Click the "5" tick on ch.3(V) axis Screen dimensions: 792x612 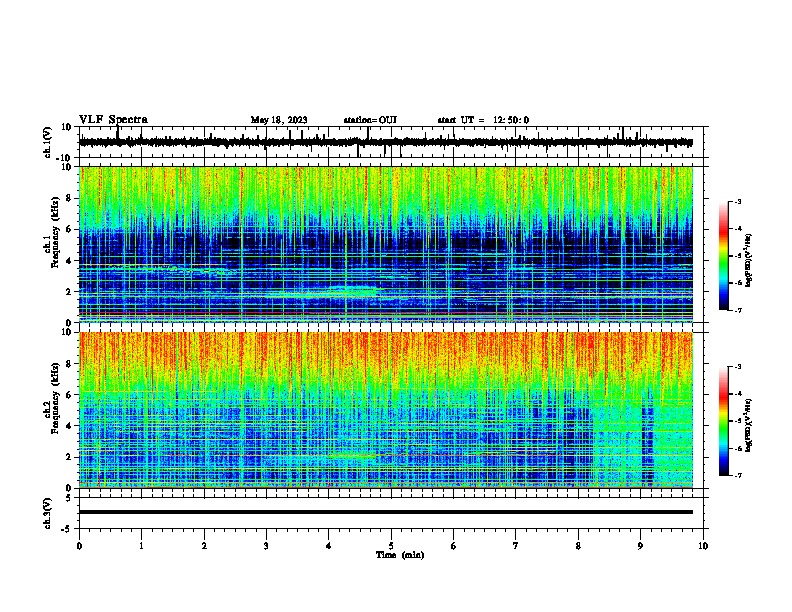point(69,498)
